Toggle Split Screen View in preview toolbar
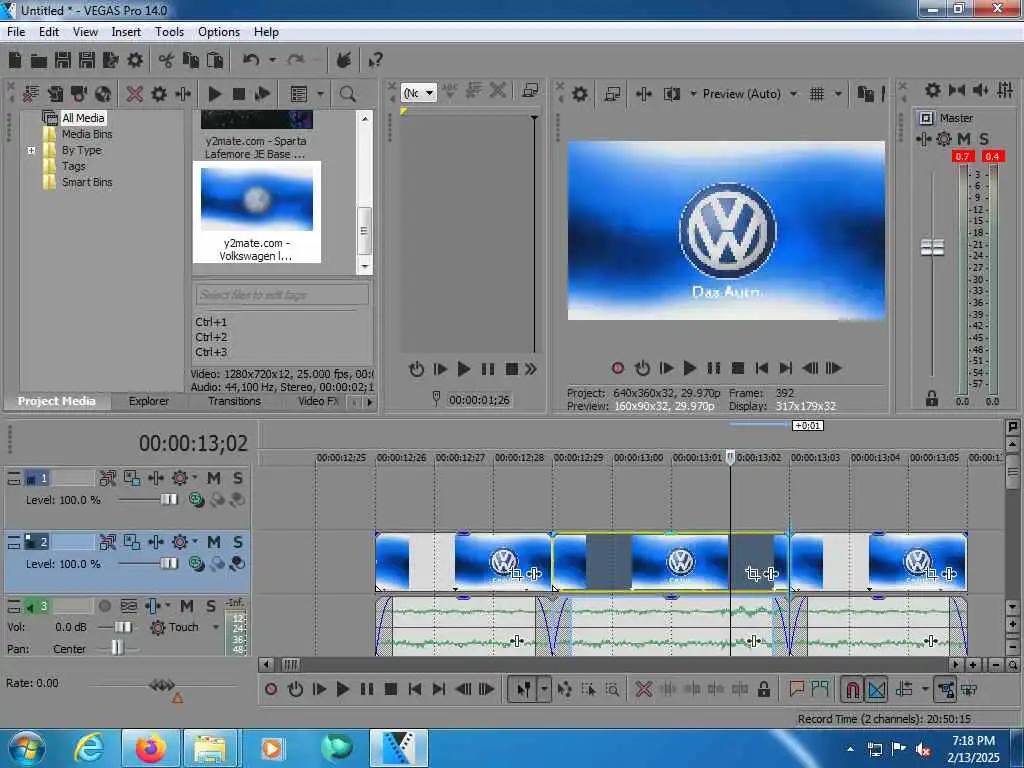This screenshot has height=768, width=1024. (672, 94)
